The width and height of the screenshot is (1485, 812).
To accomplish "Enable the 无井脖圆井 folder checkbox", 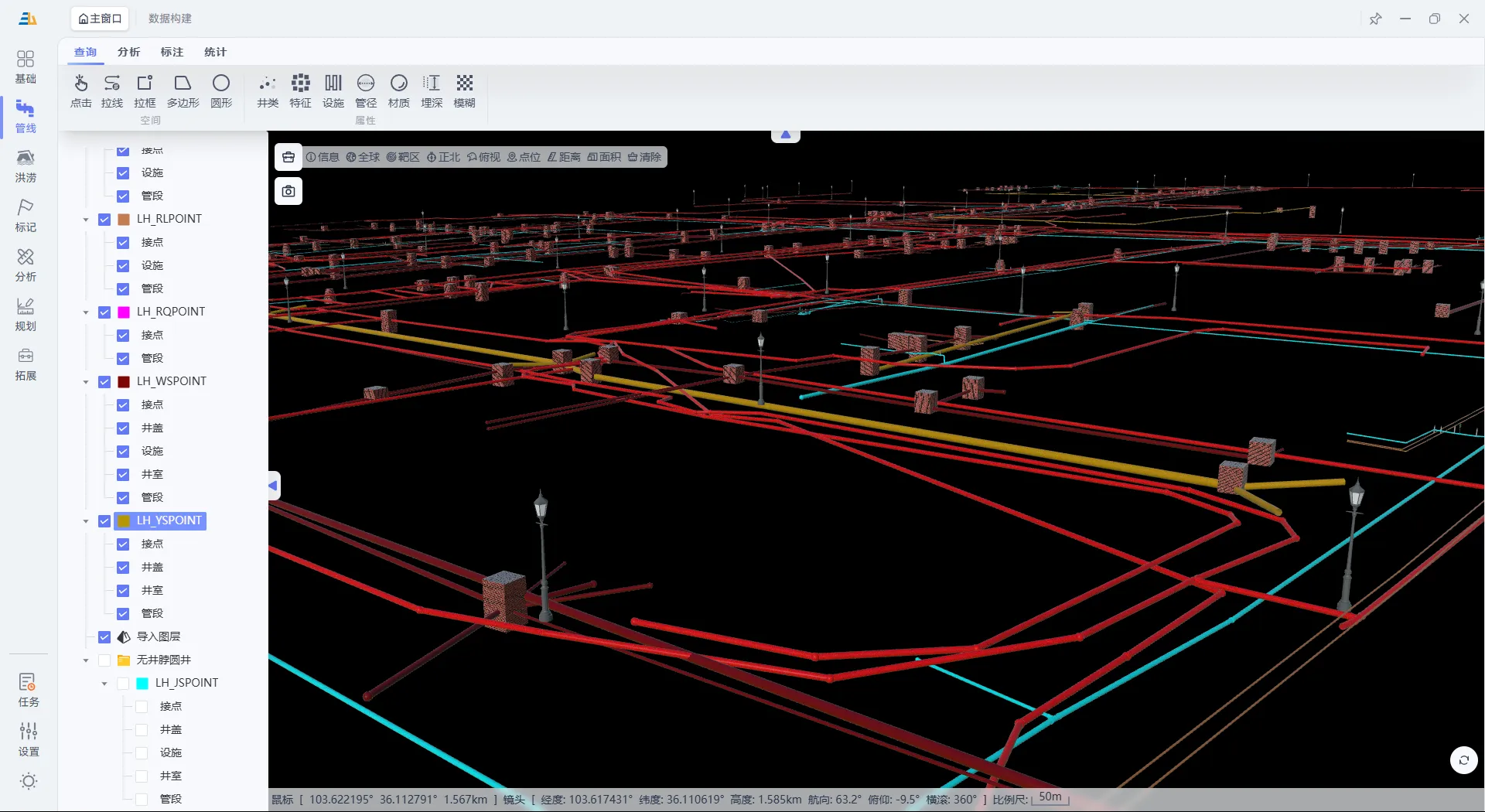I will [104, 660].
